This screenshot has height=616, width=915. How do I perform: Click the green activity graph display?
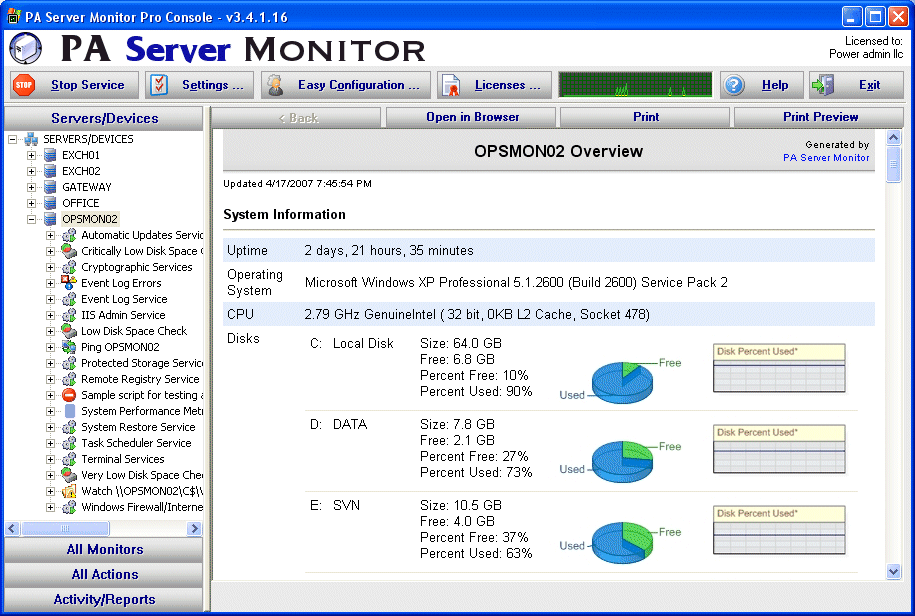pos(635,85)
